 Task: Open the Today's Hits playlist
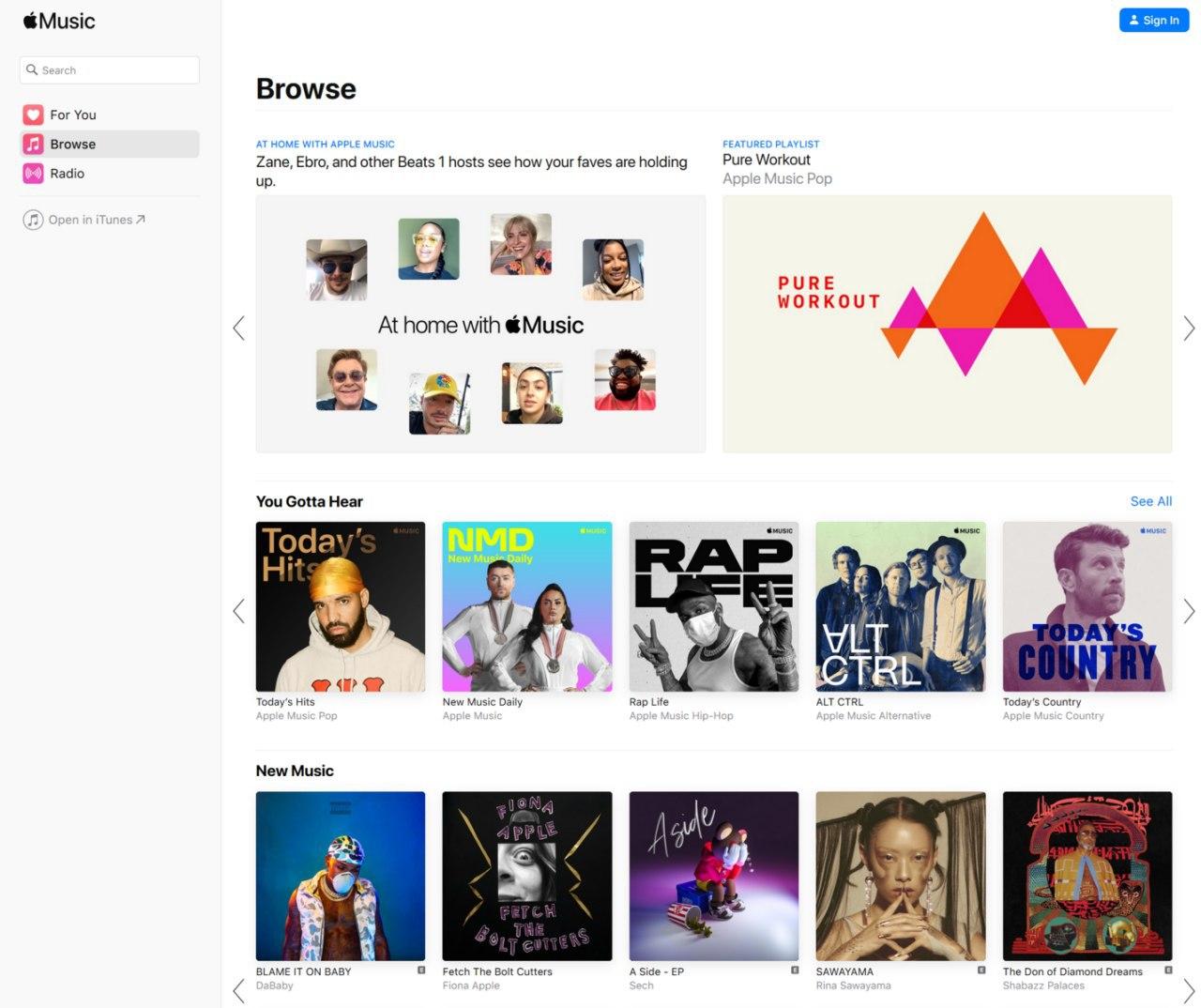pos(340,605)
